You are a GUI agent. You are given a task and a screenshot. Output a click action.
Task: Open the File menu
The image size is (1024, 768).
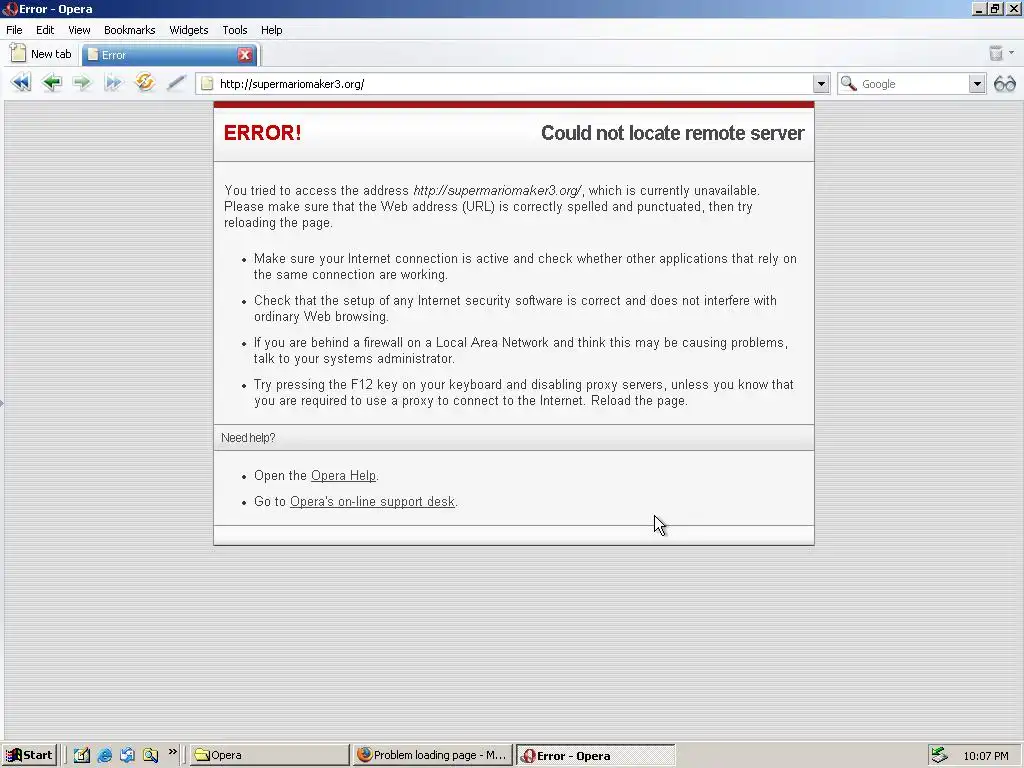click(14, 30)
